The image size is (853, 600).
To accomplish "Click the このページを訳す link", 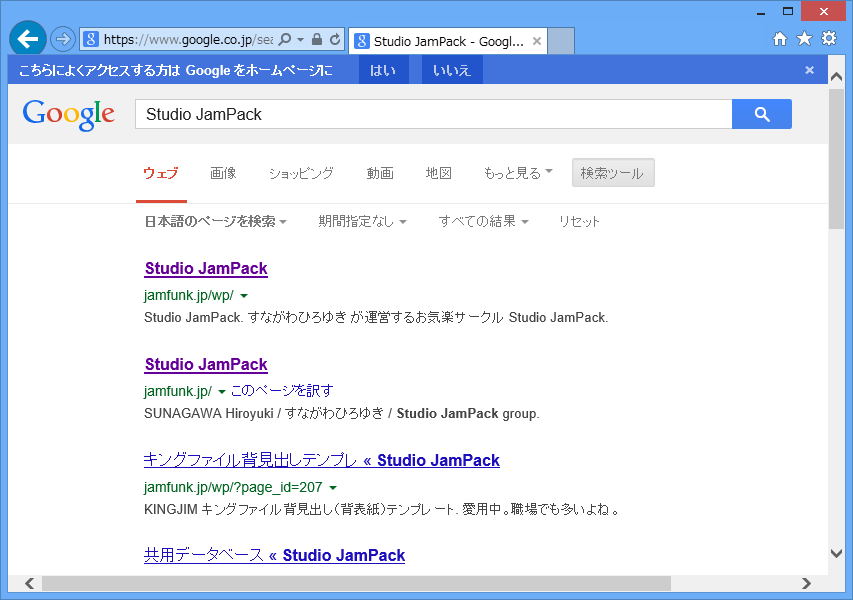I will (282, 391).
